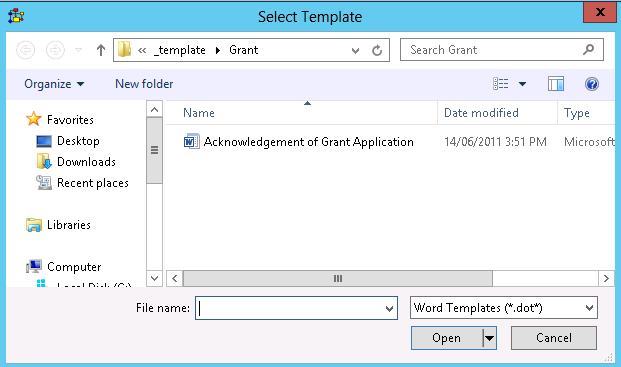Click the Downloads folder icon in Favorites
621x367 pixels.
(44, 162)
